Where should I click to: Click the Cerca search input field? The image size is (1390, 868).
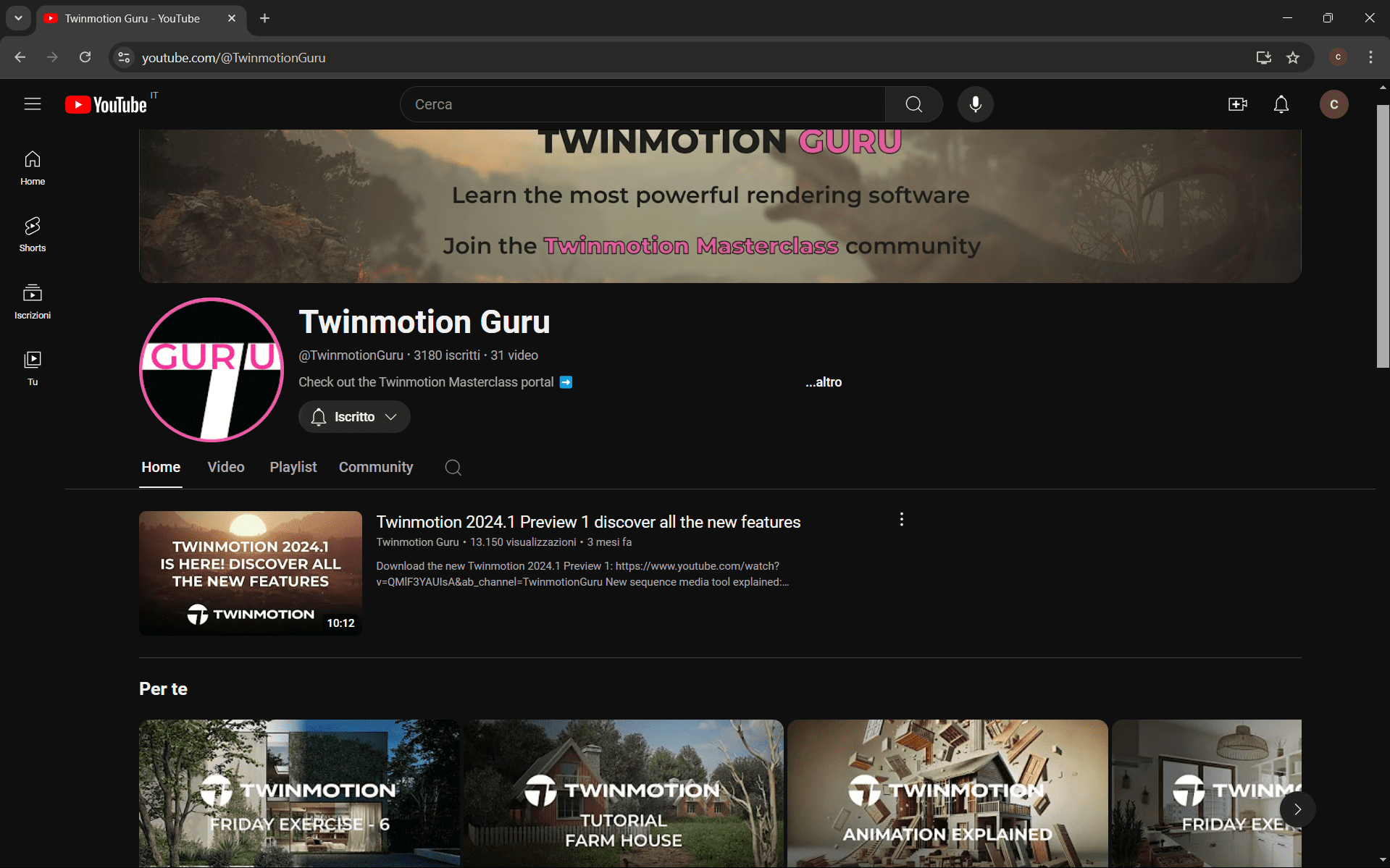pyautogui.click(x=642, y=104)
